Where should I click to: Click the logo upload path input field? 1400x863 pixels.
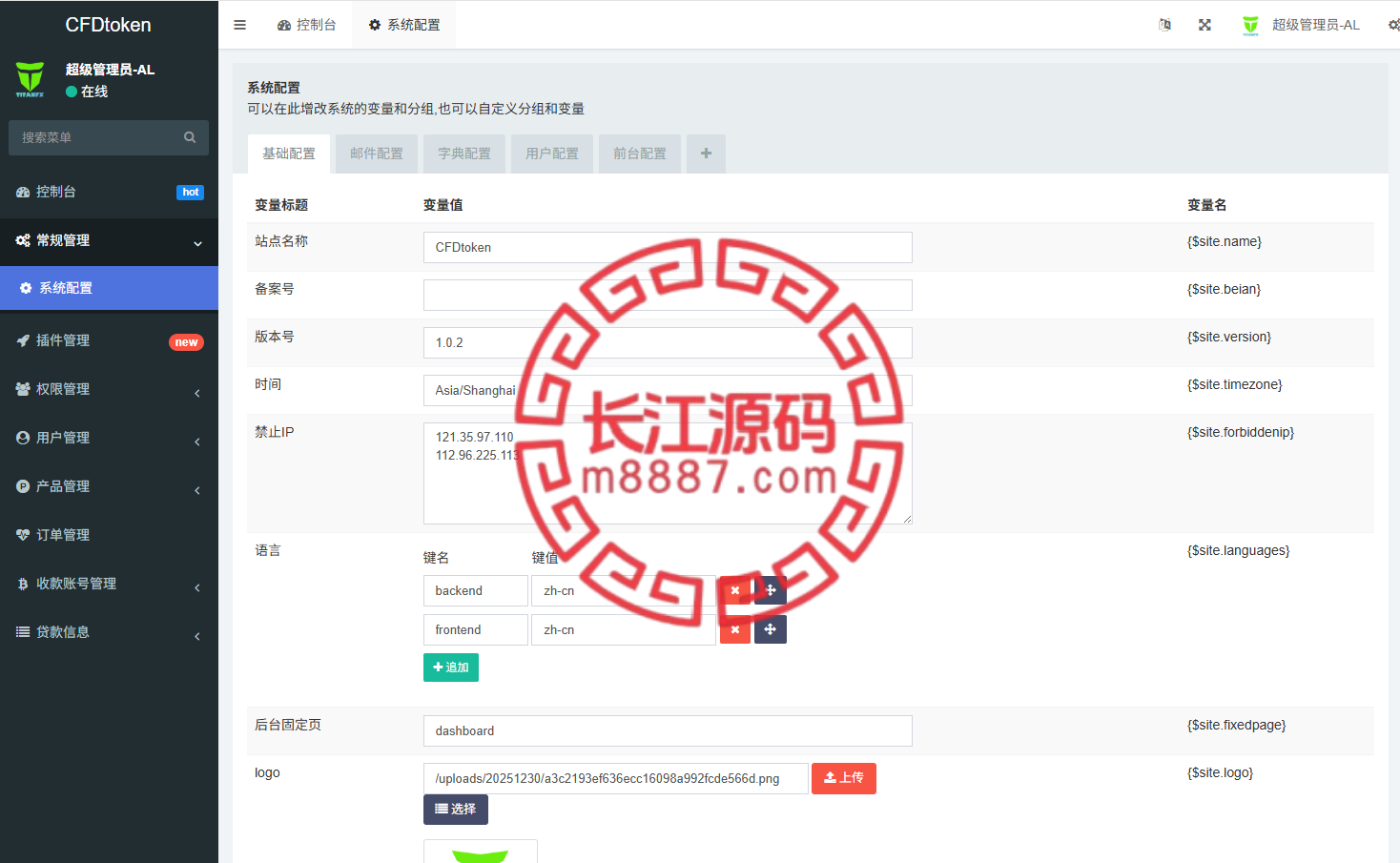[x=616, y=778]
